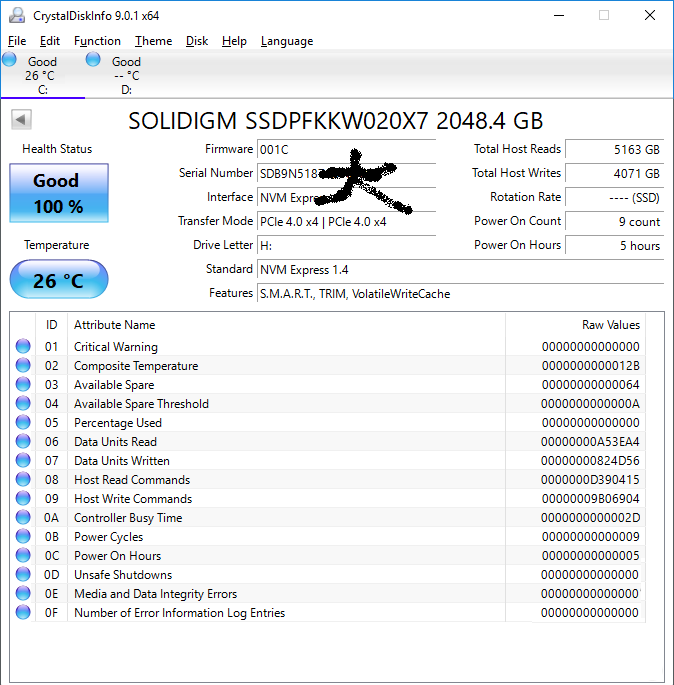
Task: Select the Unsafe Shutdowns attribute name
Action: pyautogui.click(x=123, y=574)
